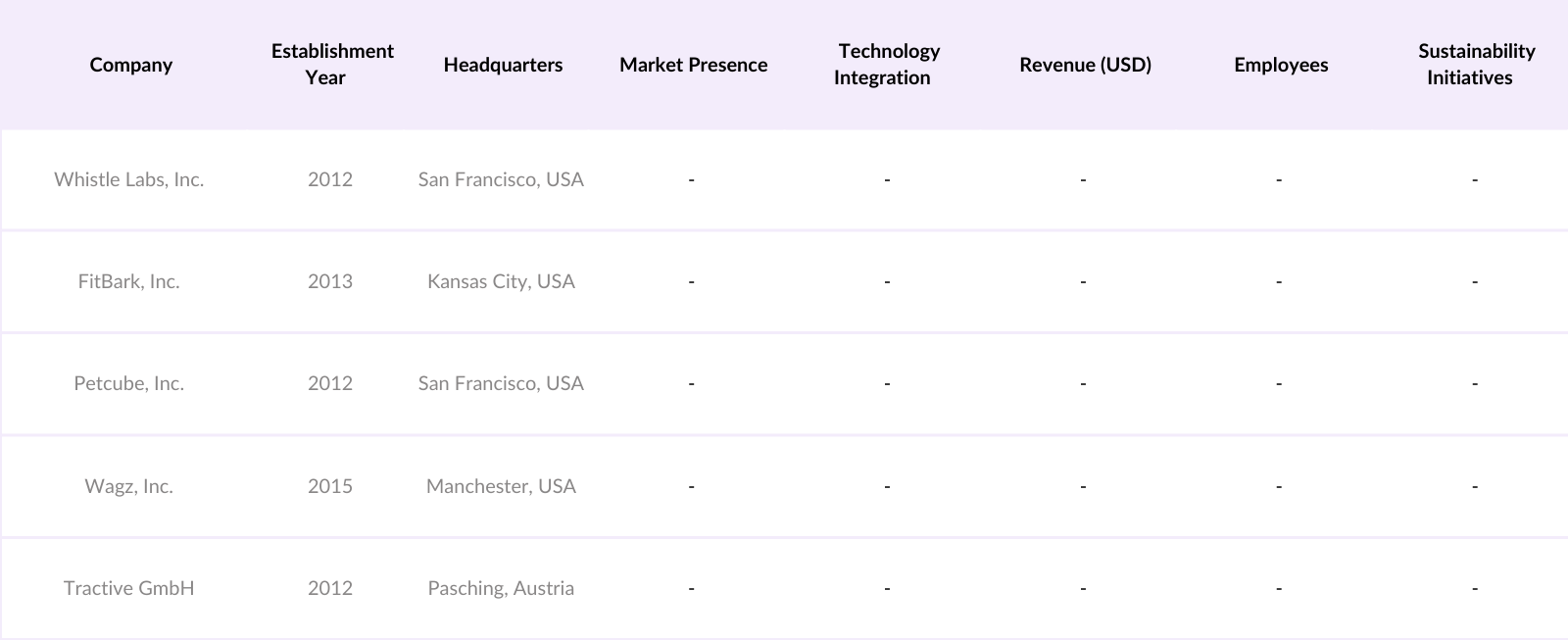Image resolution: width=1568 pixels, height=640 pixels.
Task: Click the Petcube, Inc. company cell
Action: pos(129,383)
